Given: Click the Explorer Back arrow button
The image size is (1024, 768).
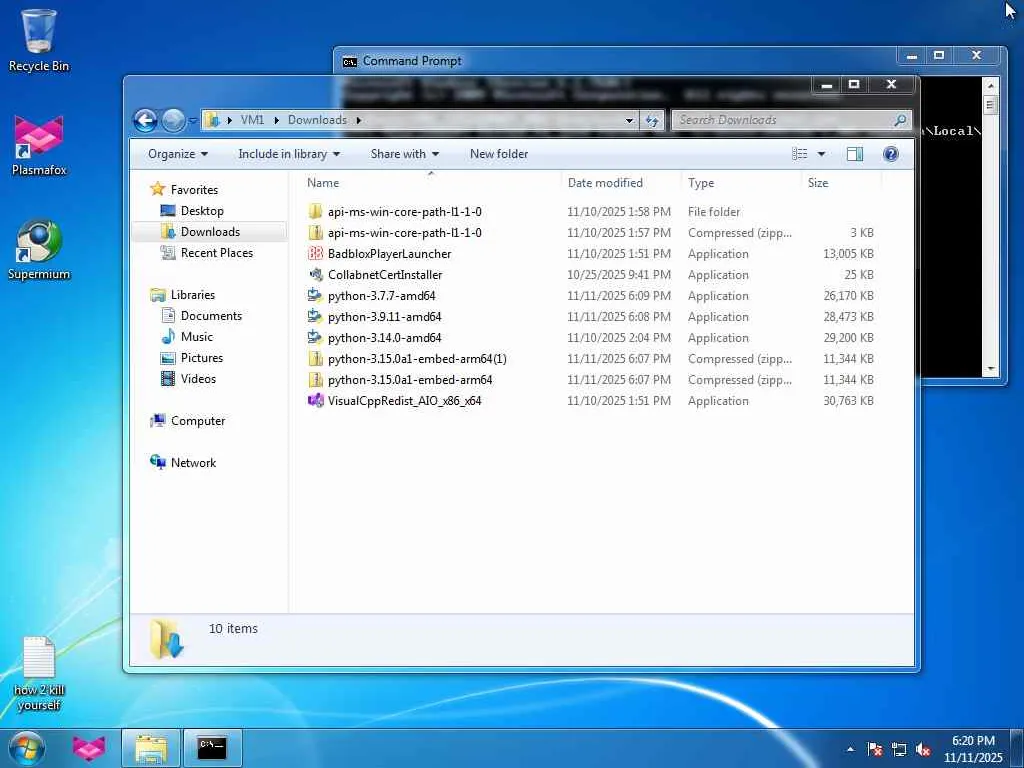Looking at the screenshot, I should click(145, 120).
